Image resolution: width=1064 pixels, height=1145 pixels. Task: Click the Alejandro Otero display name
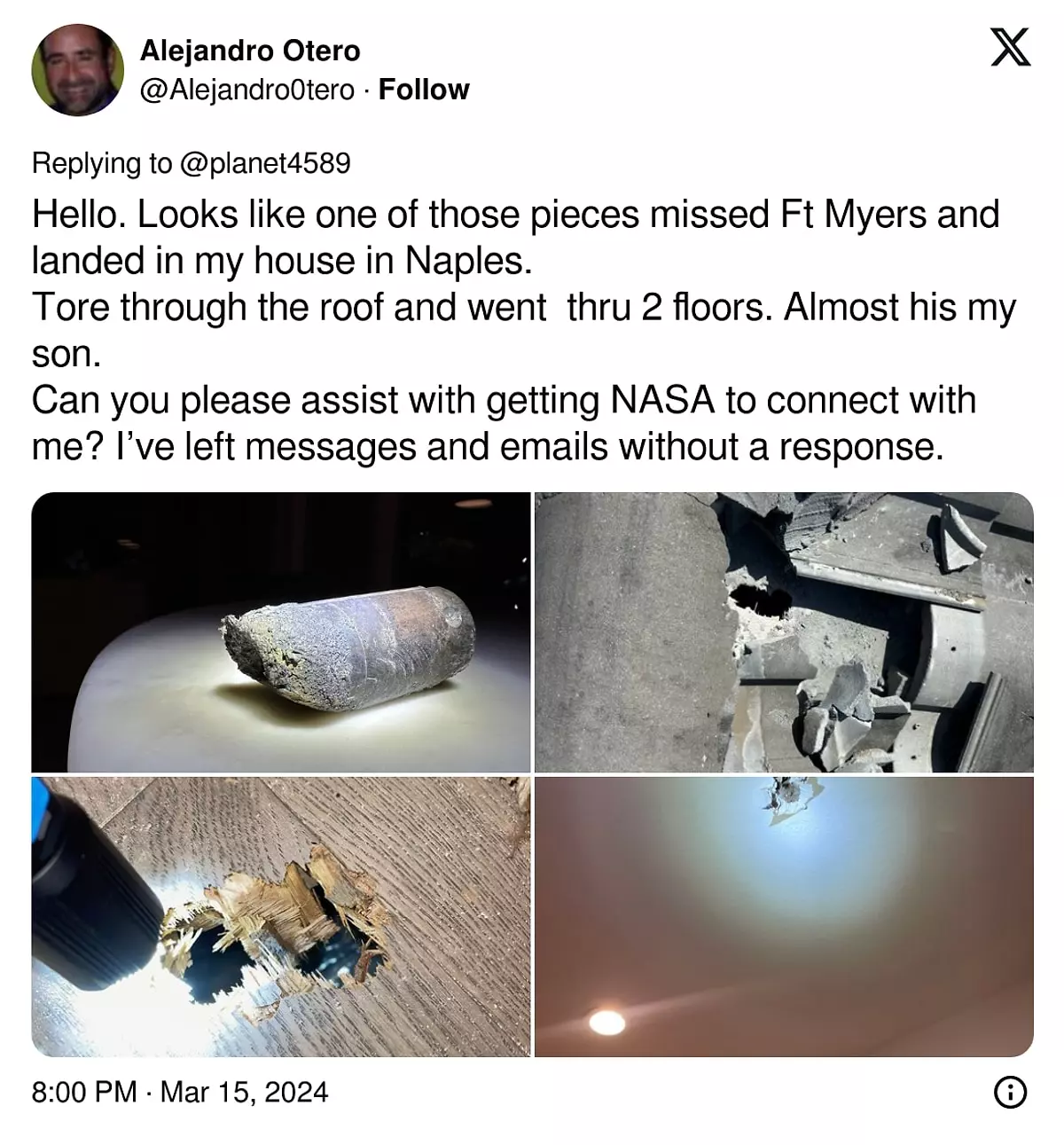point(250,51)
